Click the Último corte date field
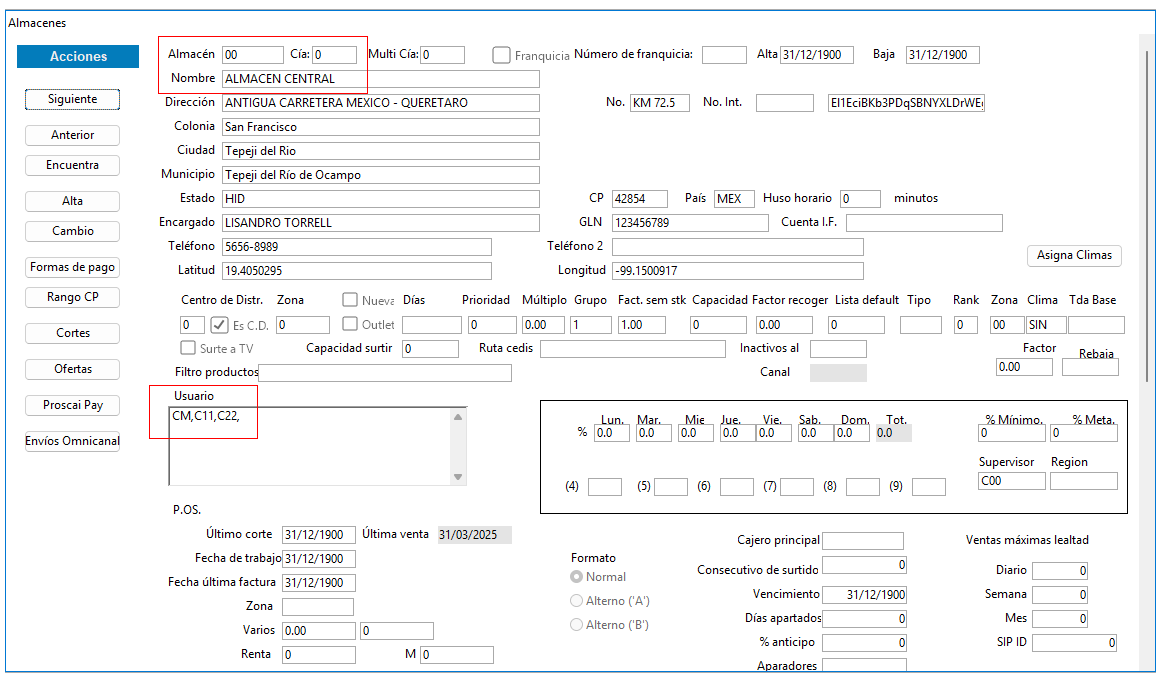Viewport: 1165px width, 682px height. click(x=319, y=534)
